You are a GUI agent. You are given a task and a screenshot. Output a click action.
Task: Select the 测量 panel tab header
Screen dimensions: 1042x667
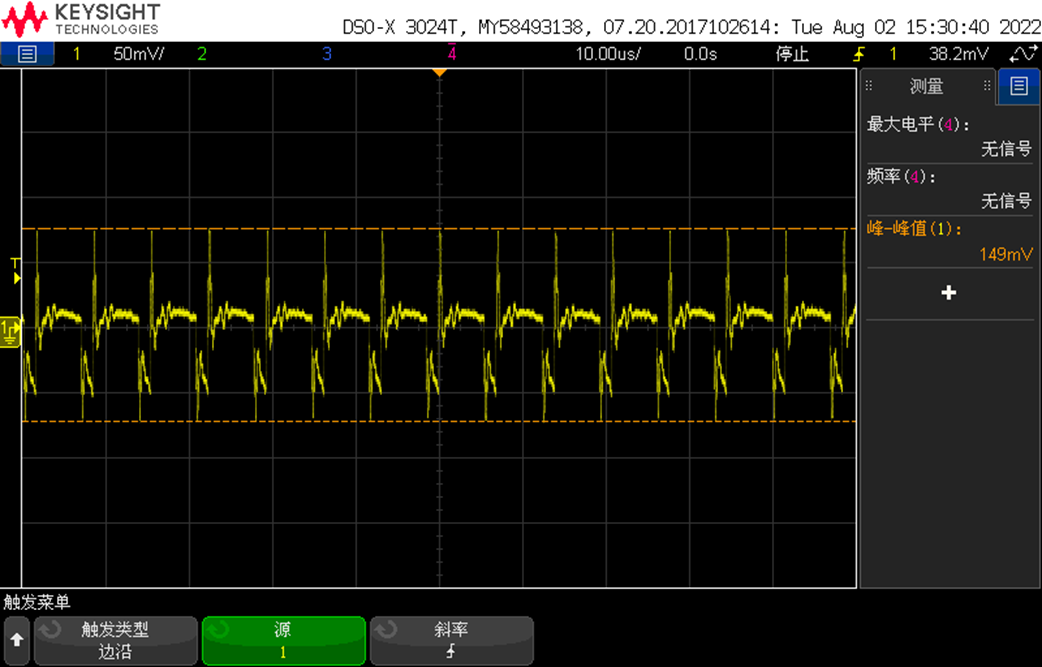[928, 86]
